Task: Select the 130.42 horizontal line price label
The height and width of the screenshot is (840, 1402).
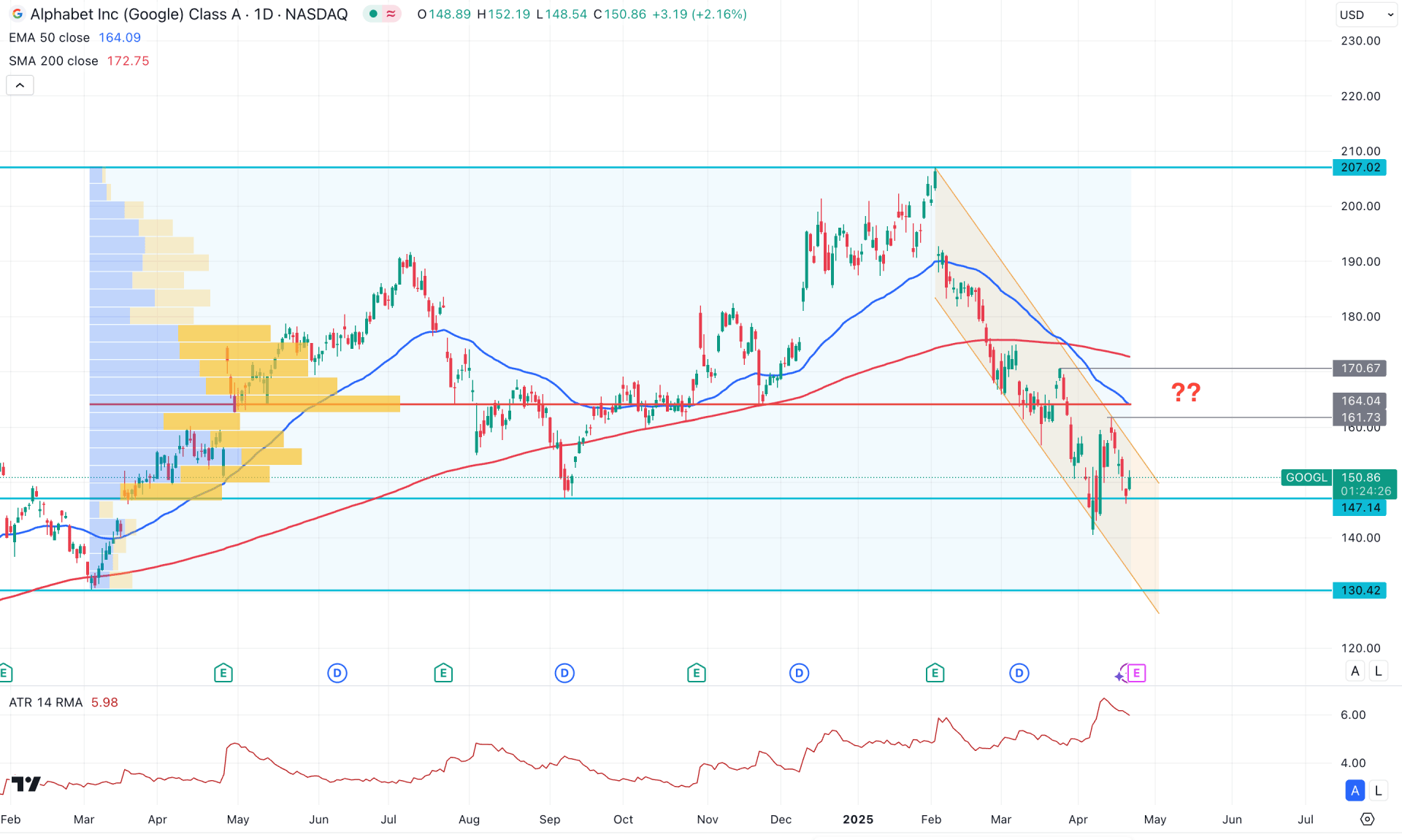Action: pyautogui.click(x=1360, y=590)
